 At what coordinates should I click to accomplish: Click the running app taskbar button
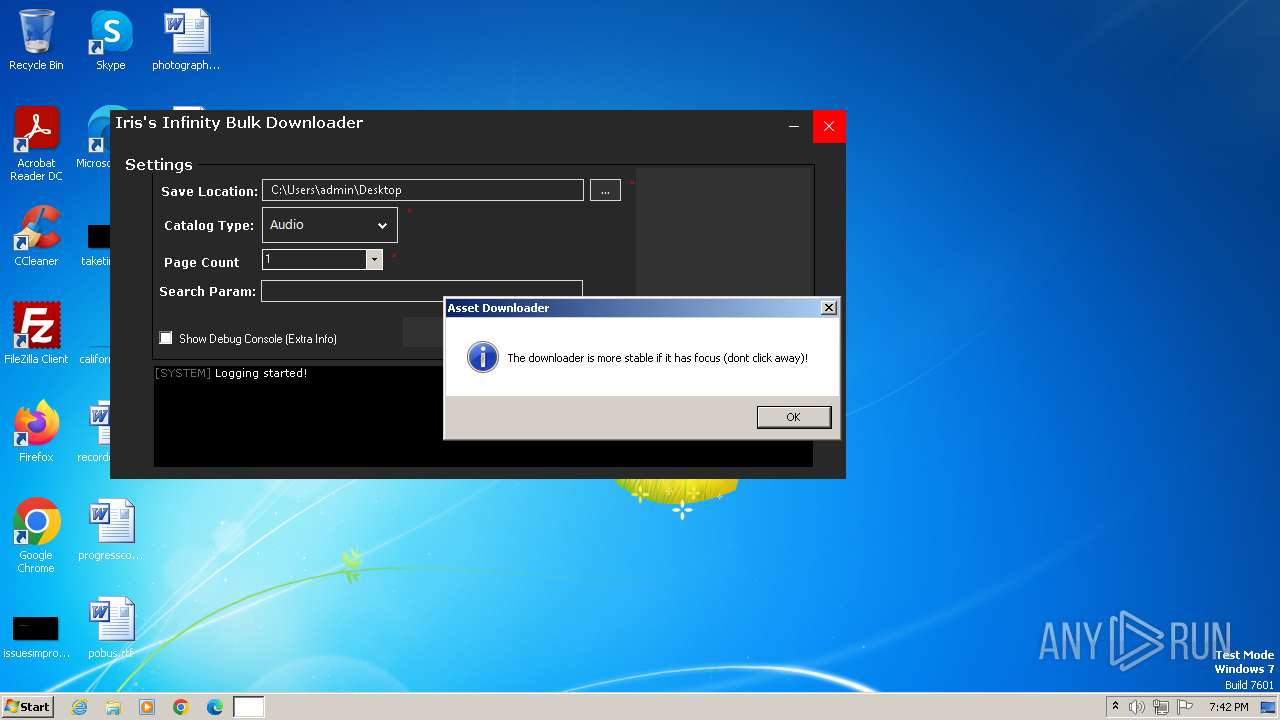click(249, 707)
